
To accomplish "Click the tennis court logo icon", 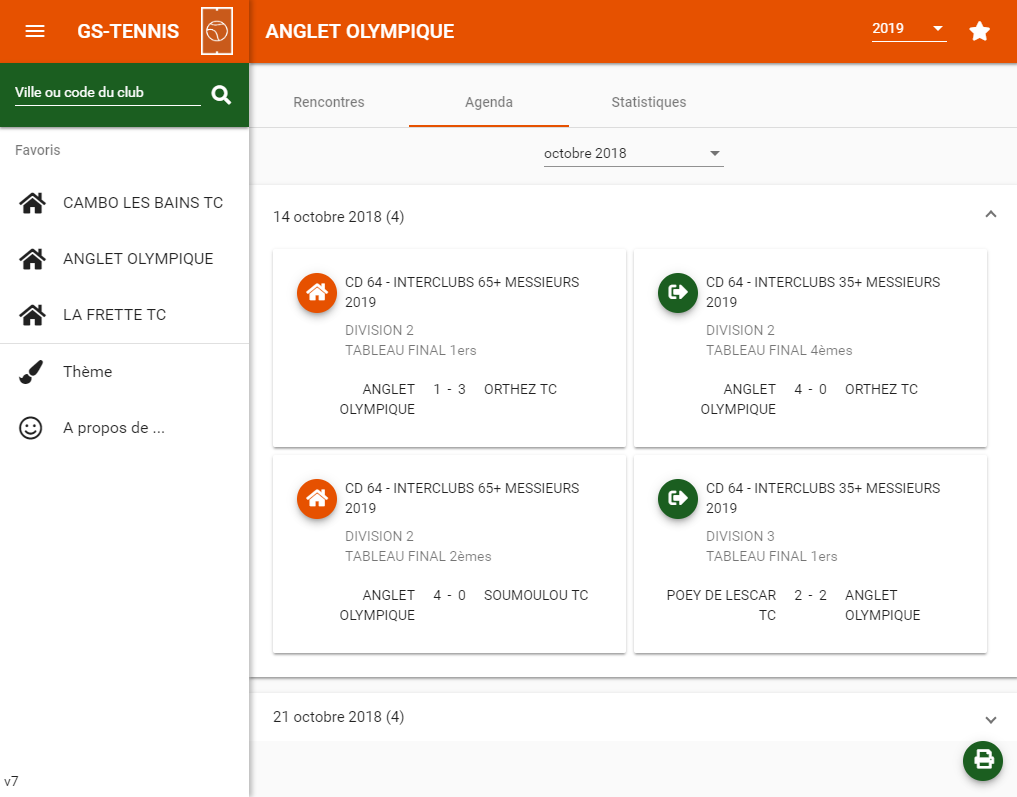I will click(x=217, y=31).
